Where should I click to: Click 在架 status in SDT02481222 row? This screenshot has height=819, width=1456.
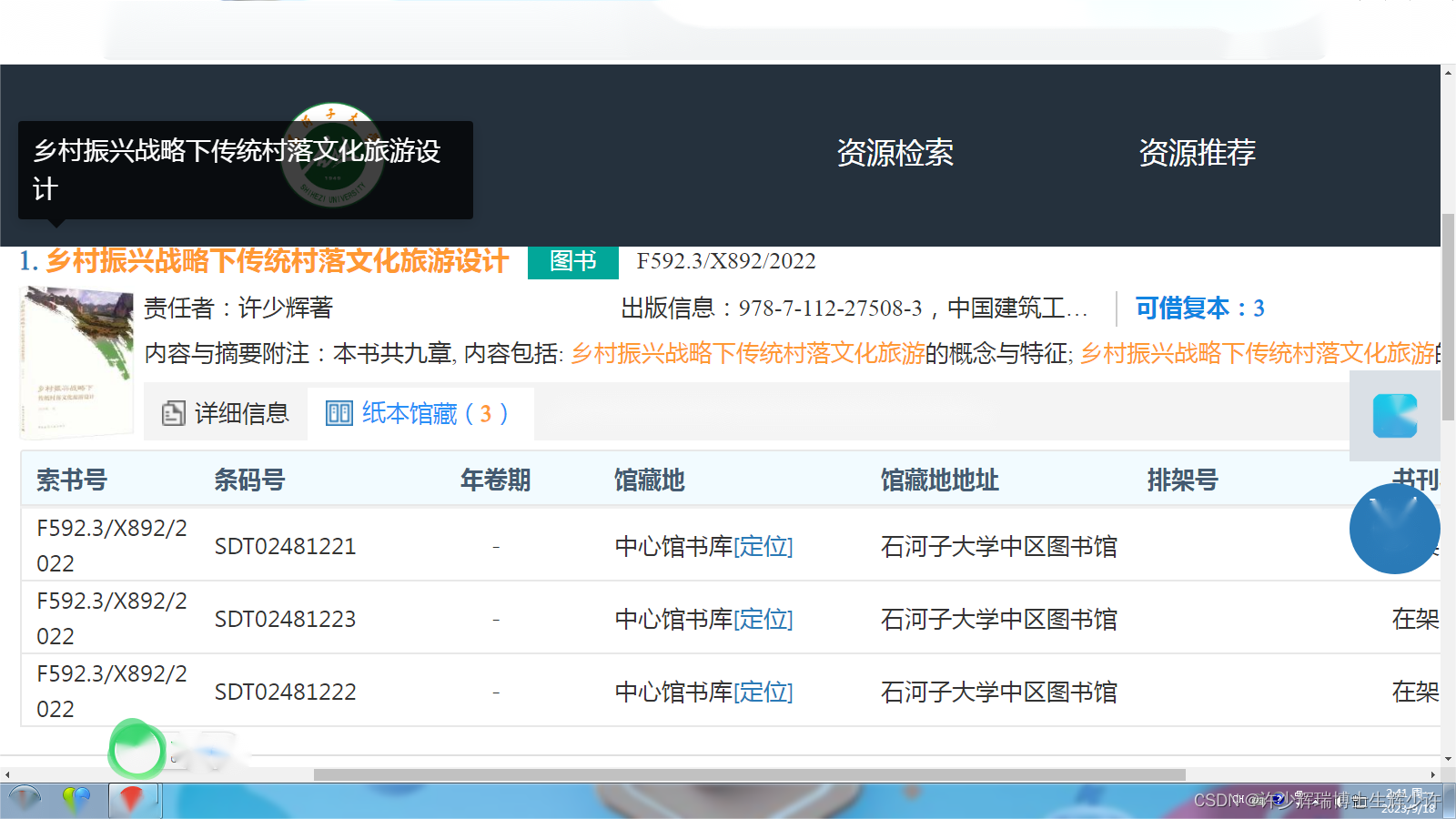1415,692
